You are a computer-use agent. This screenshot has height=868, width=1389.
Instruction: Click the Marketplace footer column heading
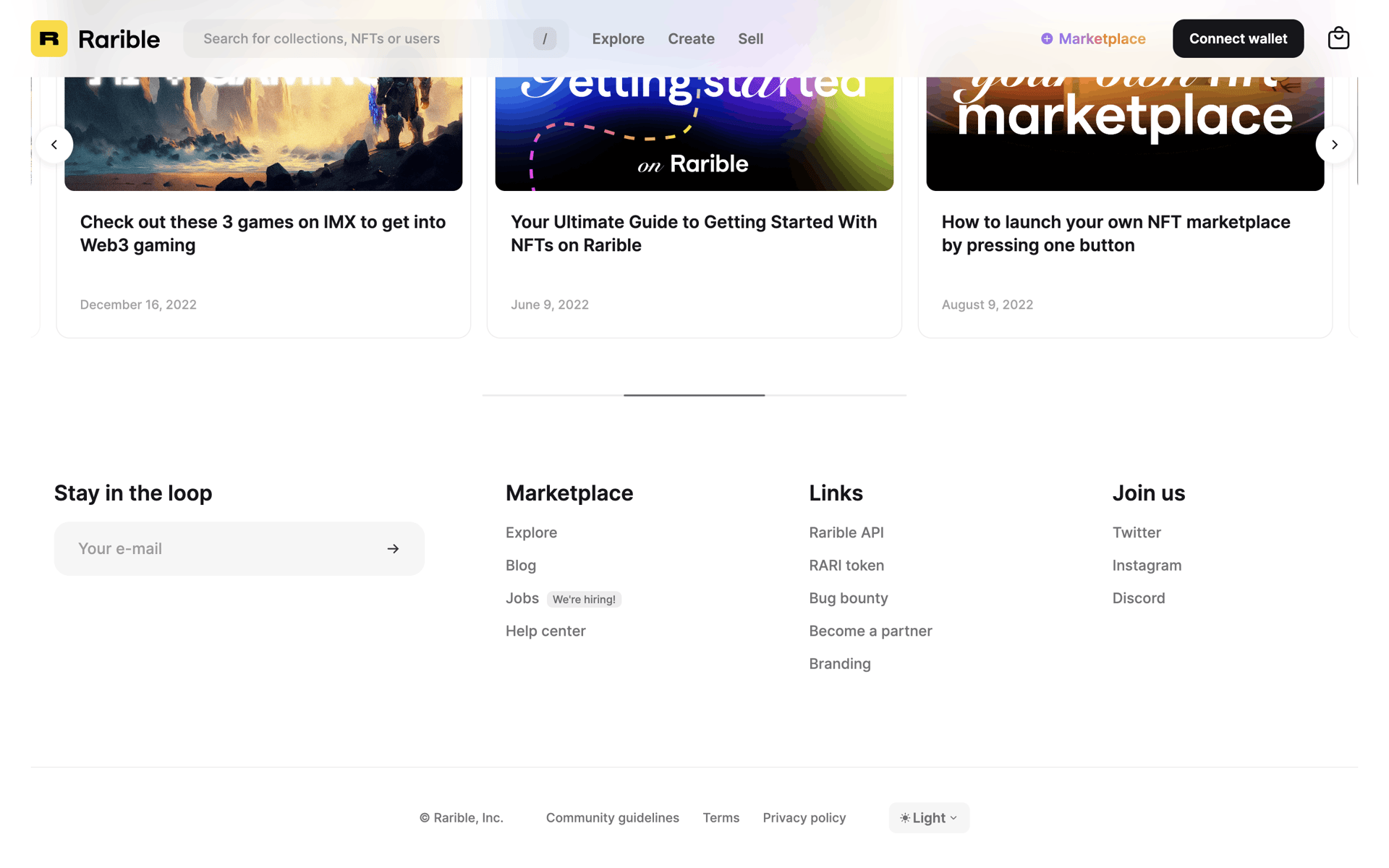point(569,493)
